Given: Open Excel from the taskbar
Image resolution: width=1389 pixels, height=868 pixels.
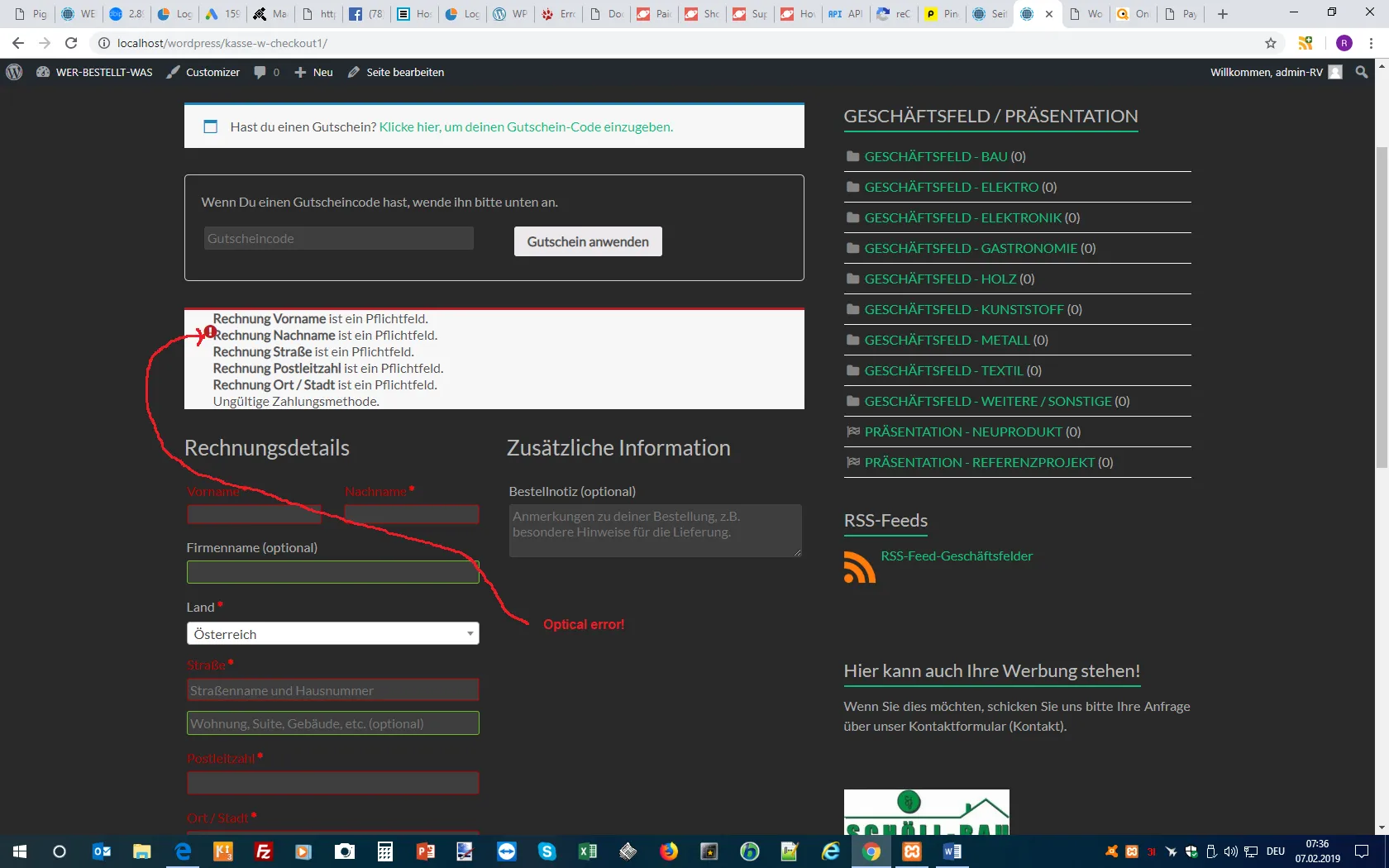Looking at the screenshot, I should [x=587, y=851].
